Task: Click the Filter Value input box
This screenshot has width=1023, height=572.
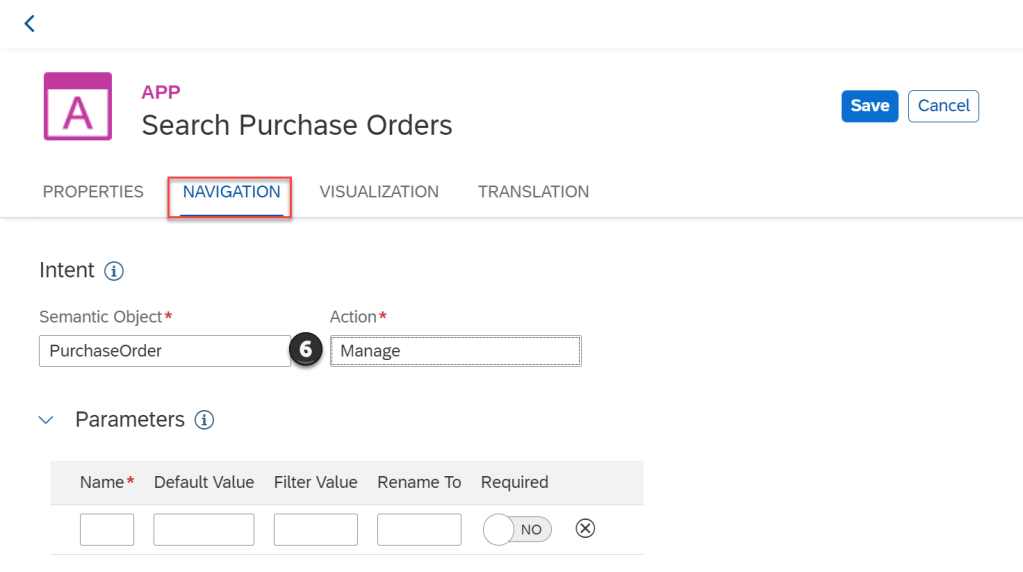Action: (x=315, y=529)
